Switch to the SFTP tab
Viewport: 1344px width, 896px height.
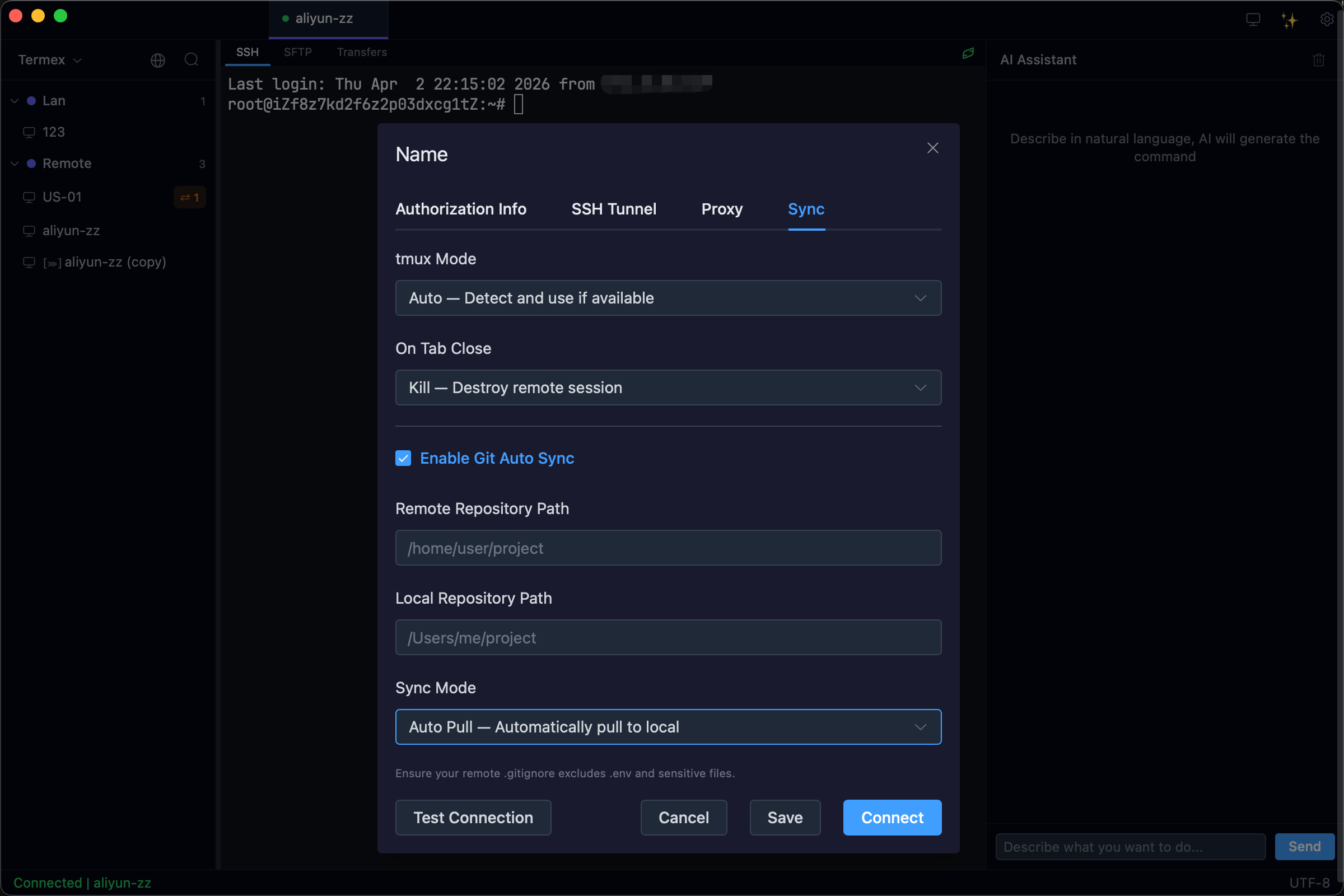pyautogui.click(x=298, y=52)
